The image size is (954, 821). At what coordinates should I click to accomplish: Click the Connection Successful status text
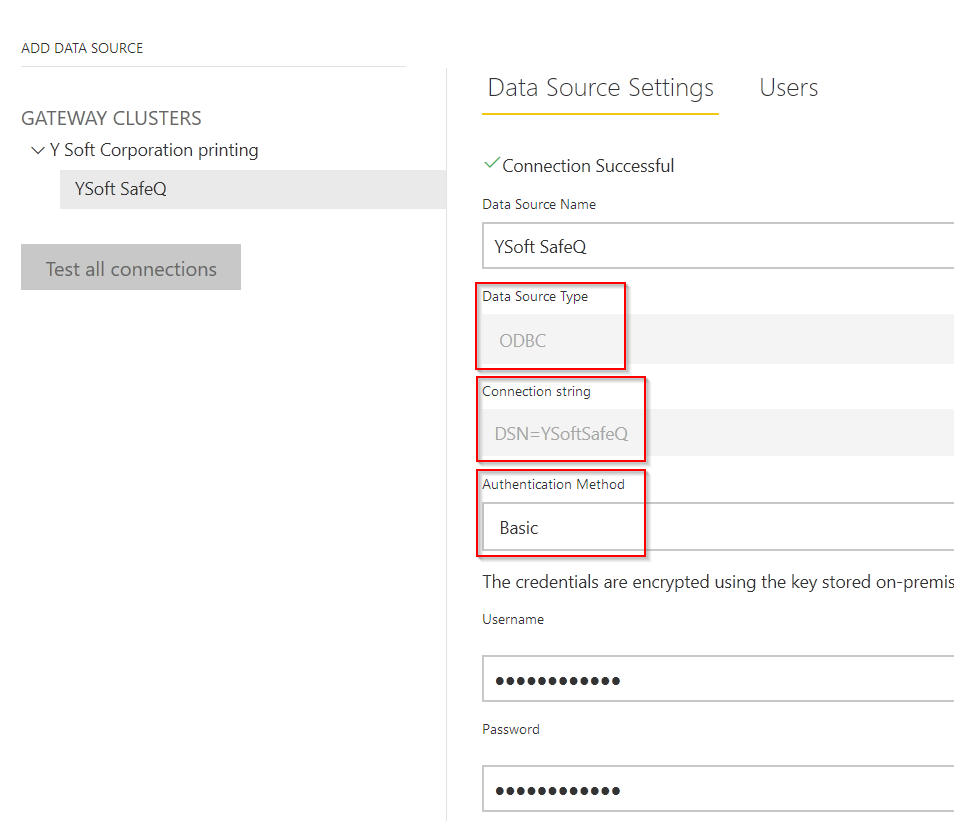pos(588,166)
